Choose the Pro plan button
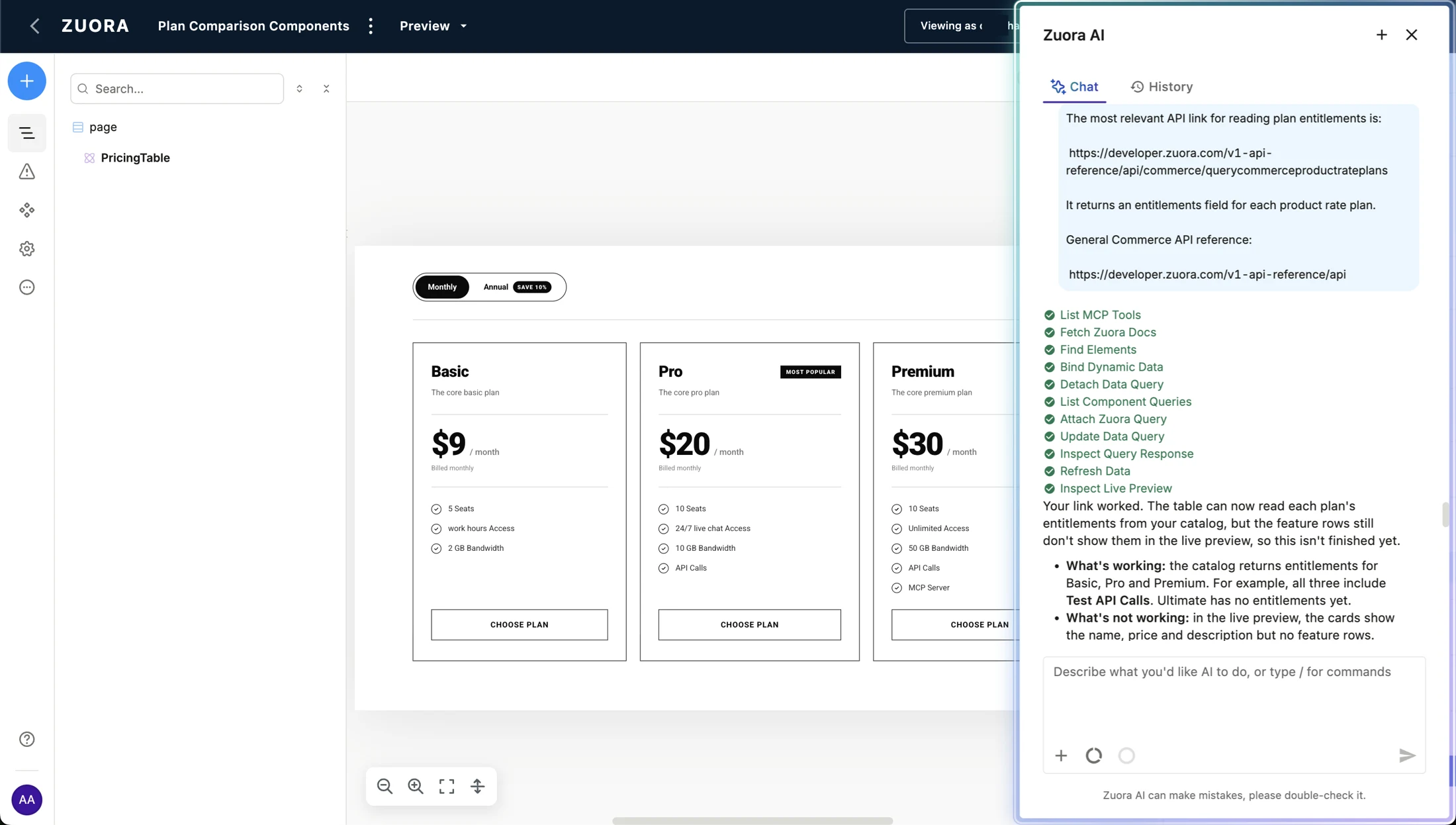The height and width of the screenshot is (825, 1456). click(749, 624)
